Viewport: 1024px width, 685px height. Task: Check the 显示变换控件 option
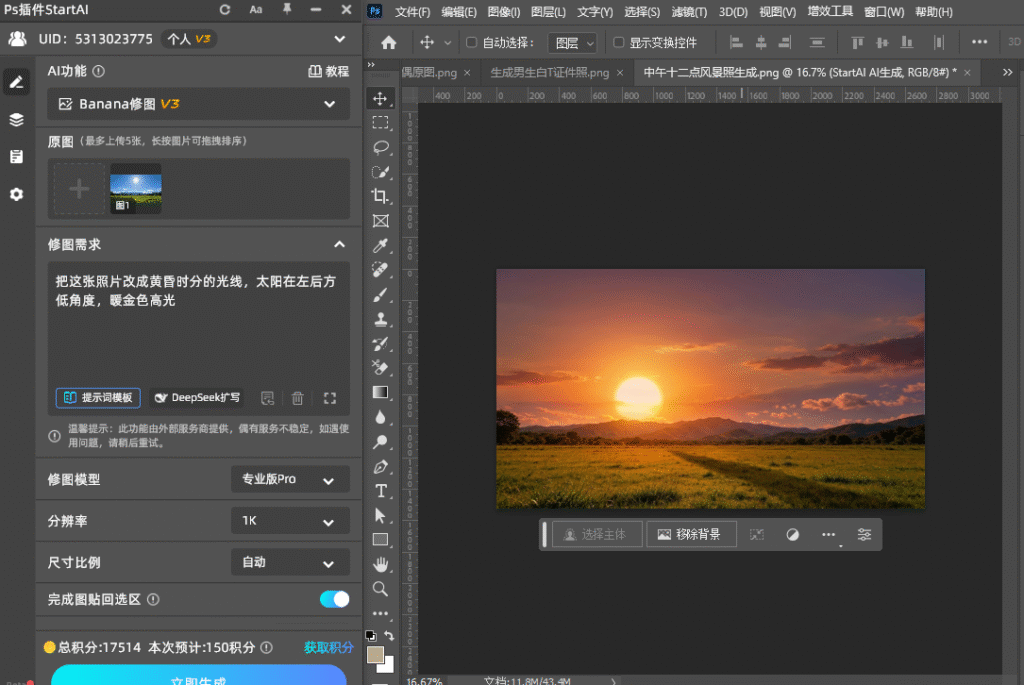618,43
